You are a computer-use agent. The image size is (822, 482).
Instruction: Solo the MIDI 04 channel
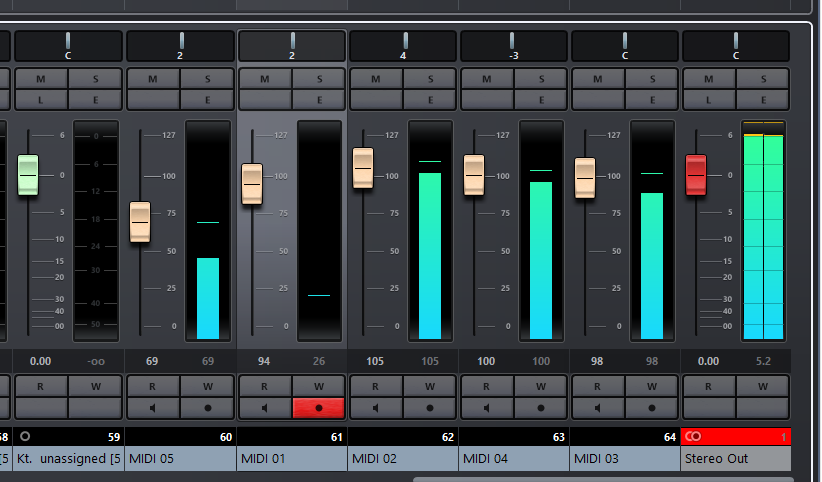click(x=541, y=79)
